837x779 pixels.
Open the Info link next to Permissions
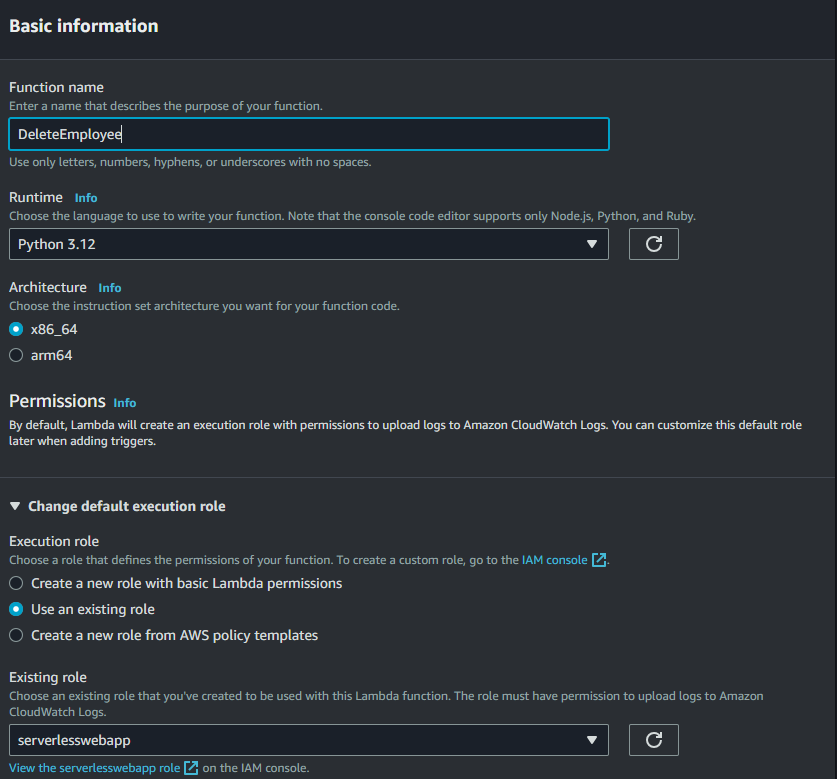tap(124, 403)
